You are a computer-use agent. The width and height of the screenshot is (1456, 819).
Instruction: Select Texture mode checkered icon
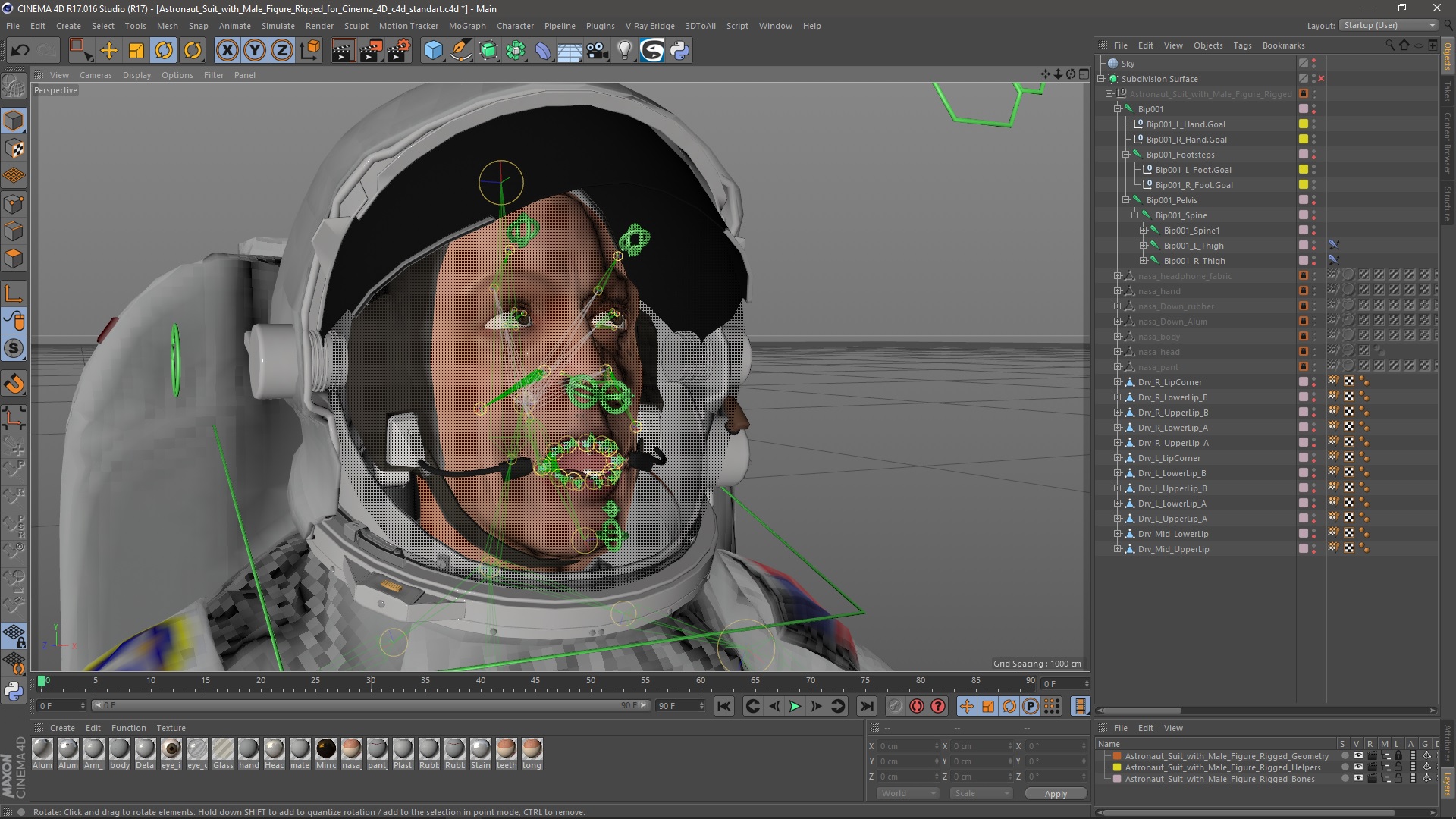click(x=14, y=149)
